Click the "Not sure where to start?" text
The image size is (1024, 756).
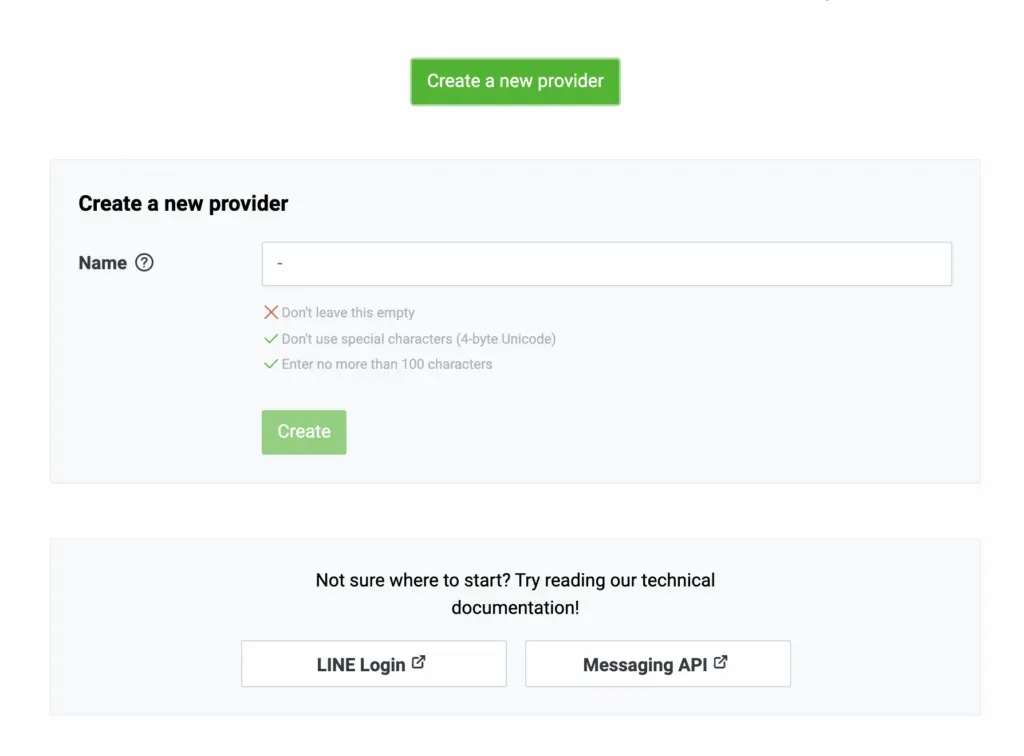[x=413, y=580]
